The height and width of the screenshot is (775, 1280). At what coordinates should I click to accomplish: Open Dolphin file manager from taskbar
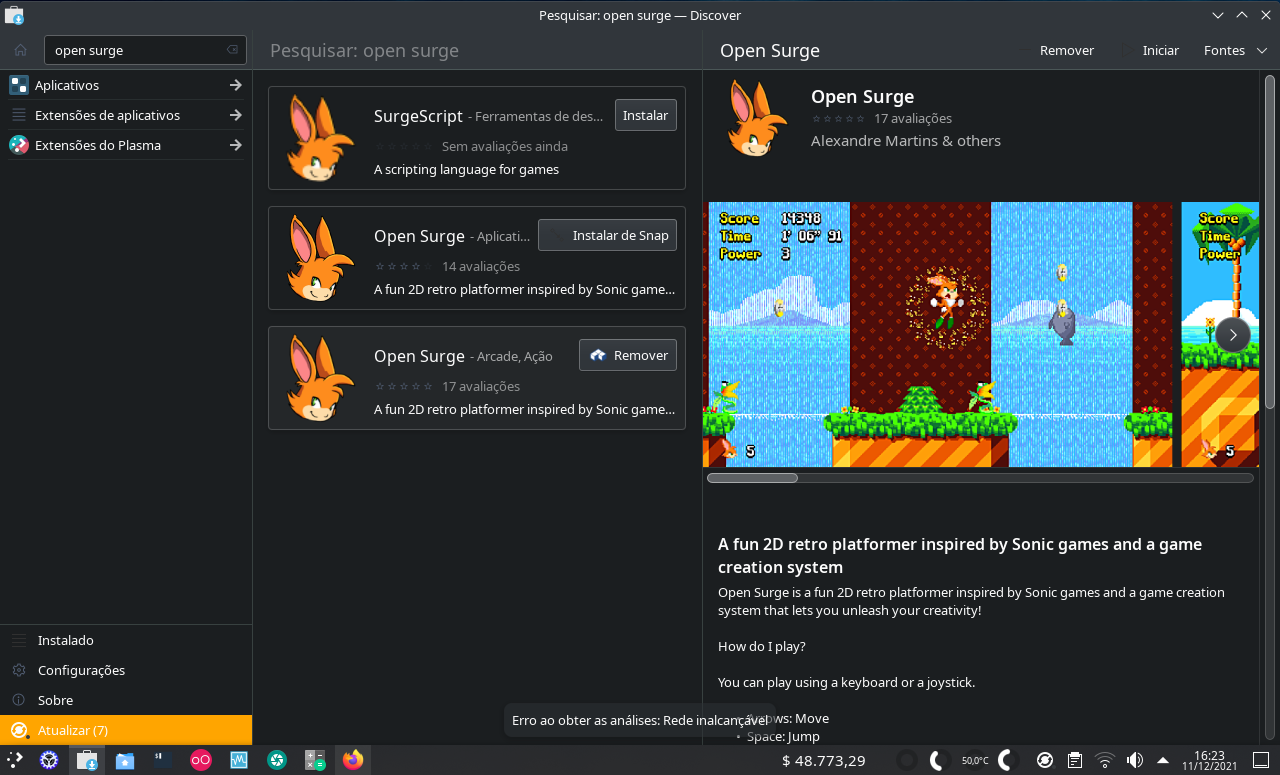coord(125,760)
